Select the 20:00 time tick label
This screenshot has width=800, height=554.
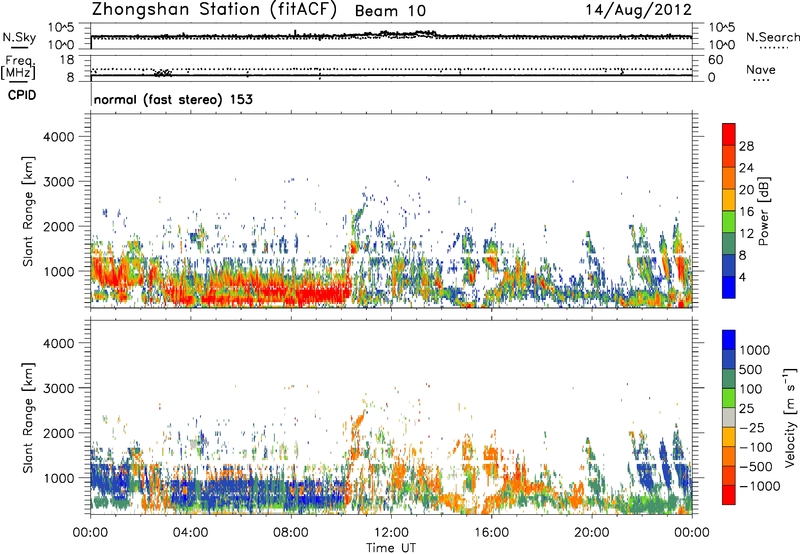[591, 533]
